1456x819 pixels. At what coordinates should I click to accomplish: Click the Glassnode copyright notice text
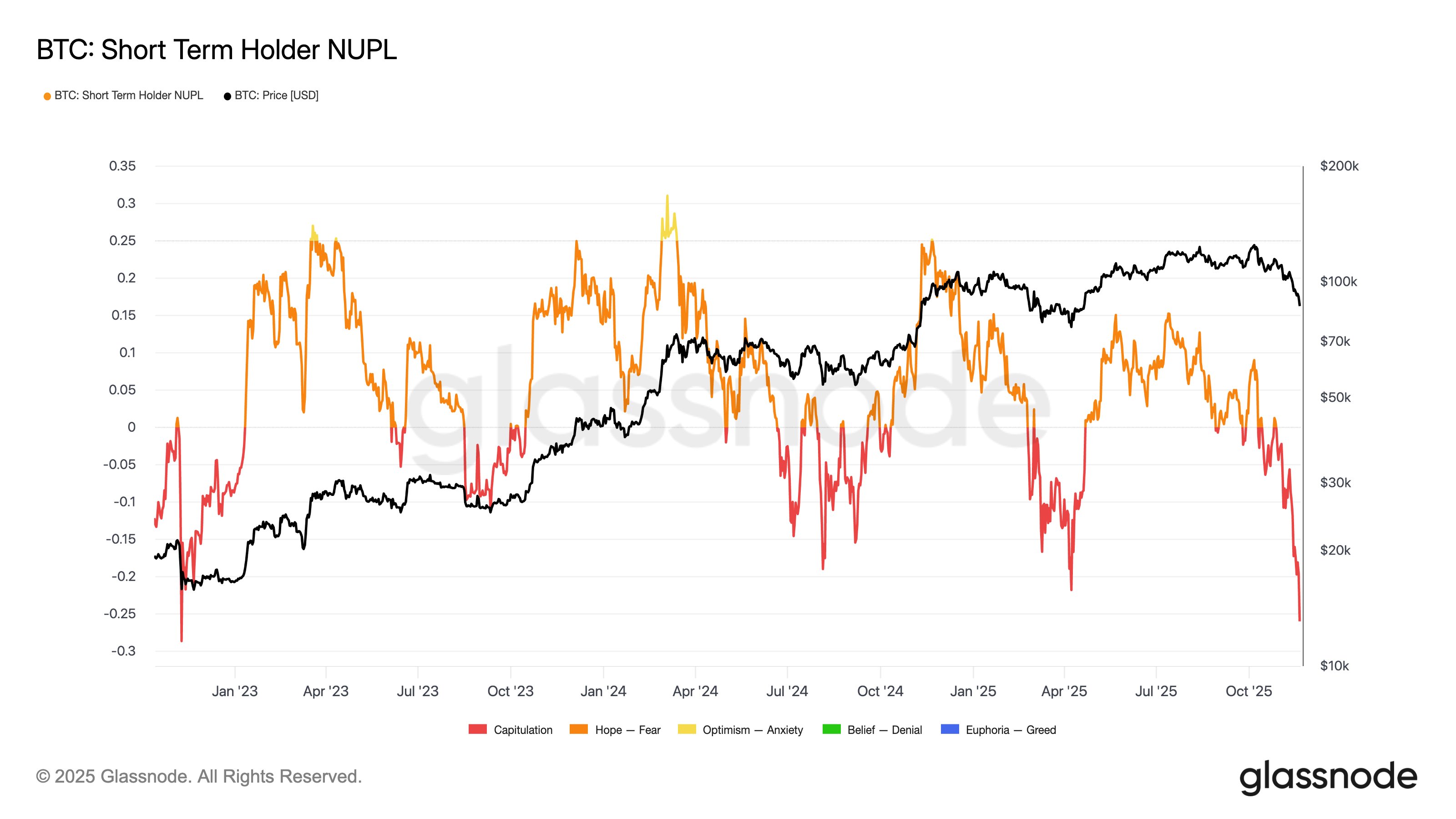(x=198, y=777)
